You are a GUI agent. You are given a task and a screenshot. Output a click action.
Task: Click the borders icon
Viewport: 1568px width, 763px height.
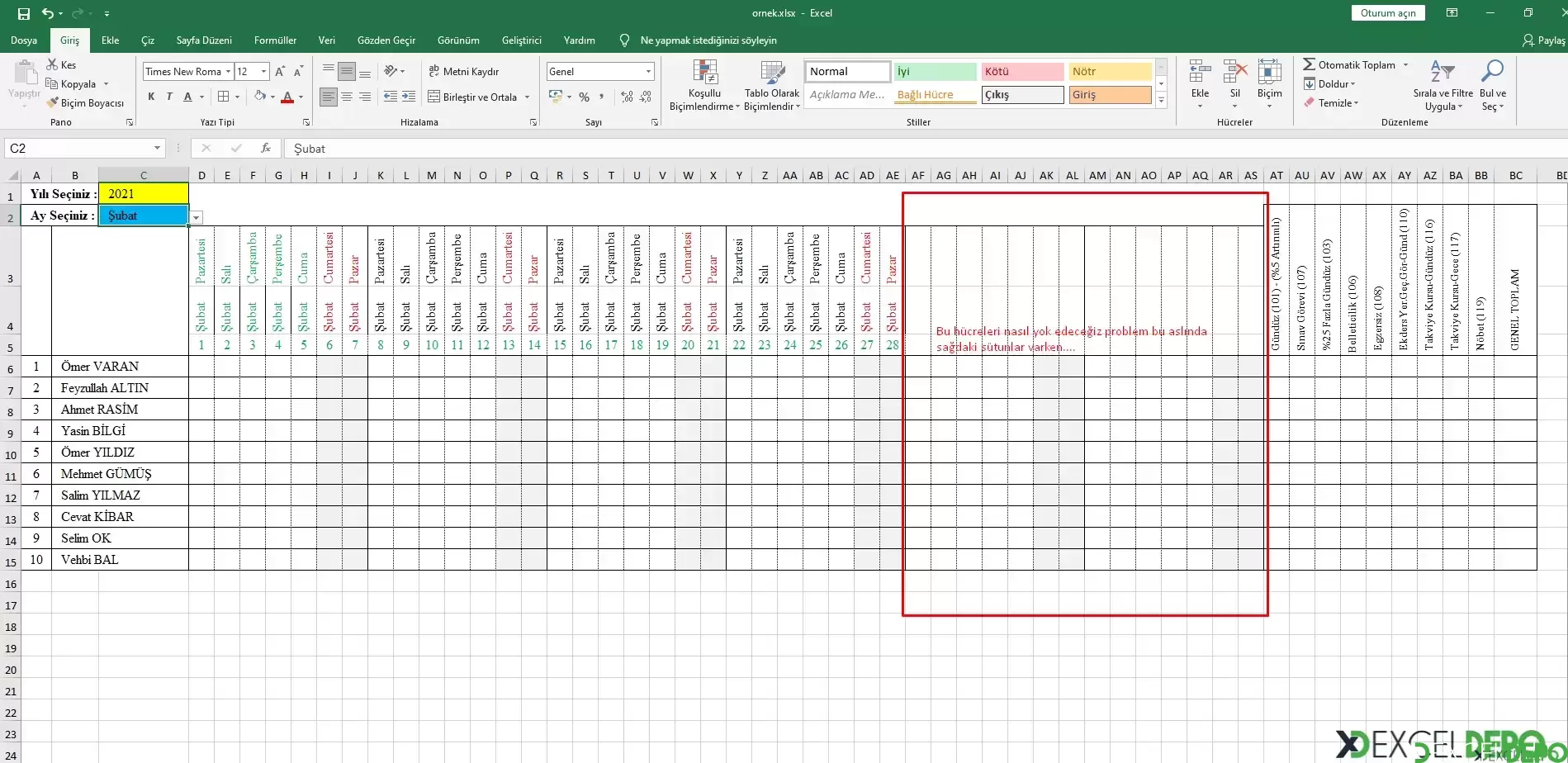(223, 97)
